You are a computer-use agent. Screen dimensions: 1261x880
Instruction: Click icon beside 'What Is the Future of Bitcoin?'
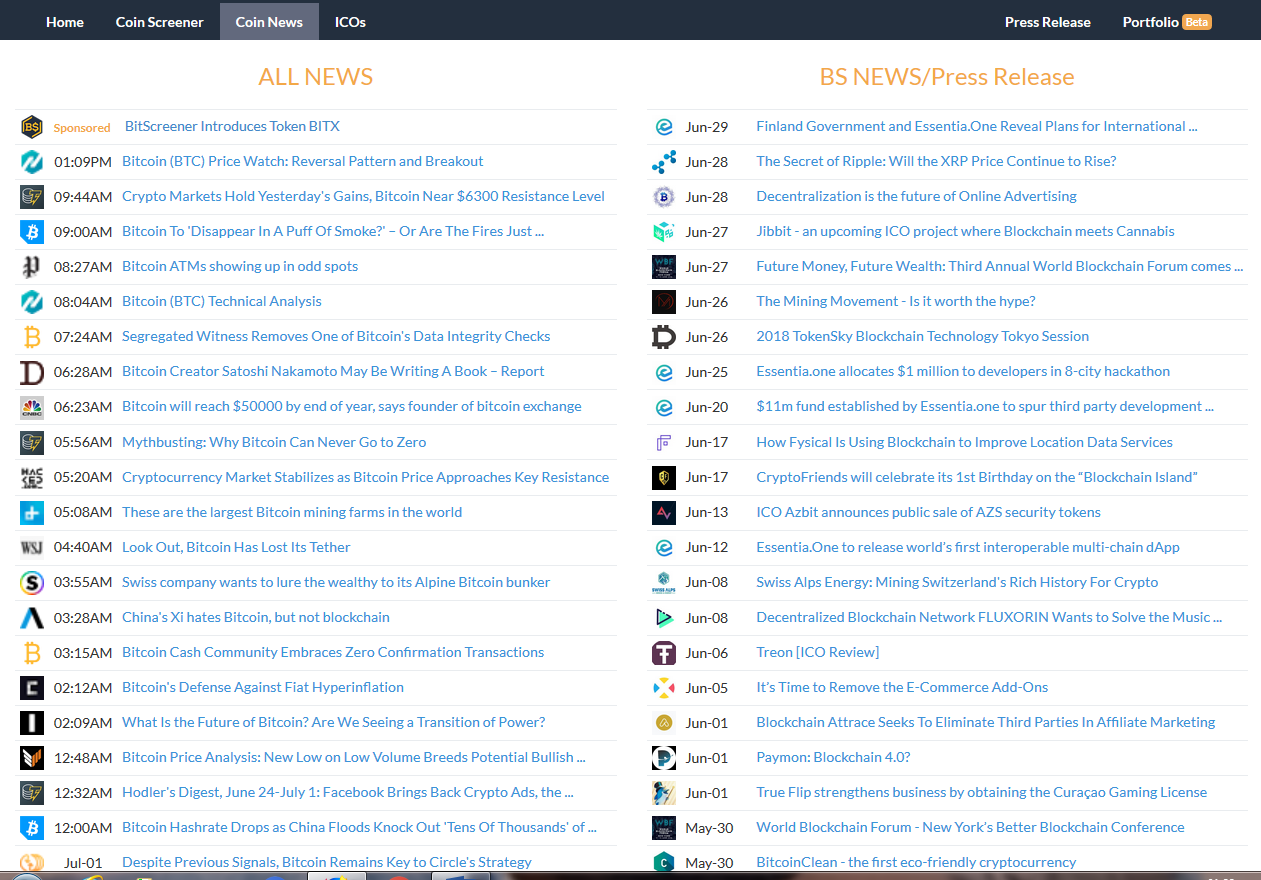32,723
